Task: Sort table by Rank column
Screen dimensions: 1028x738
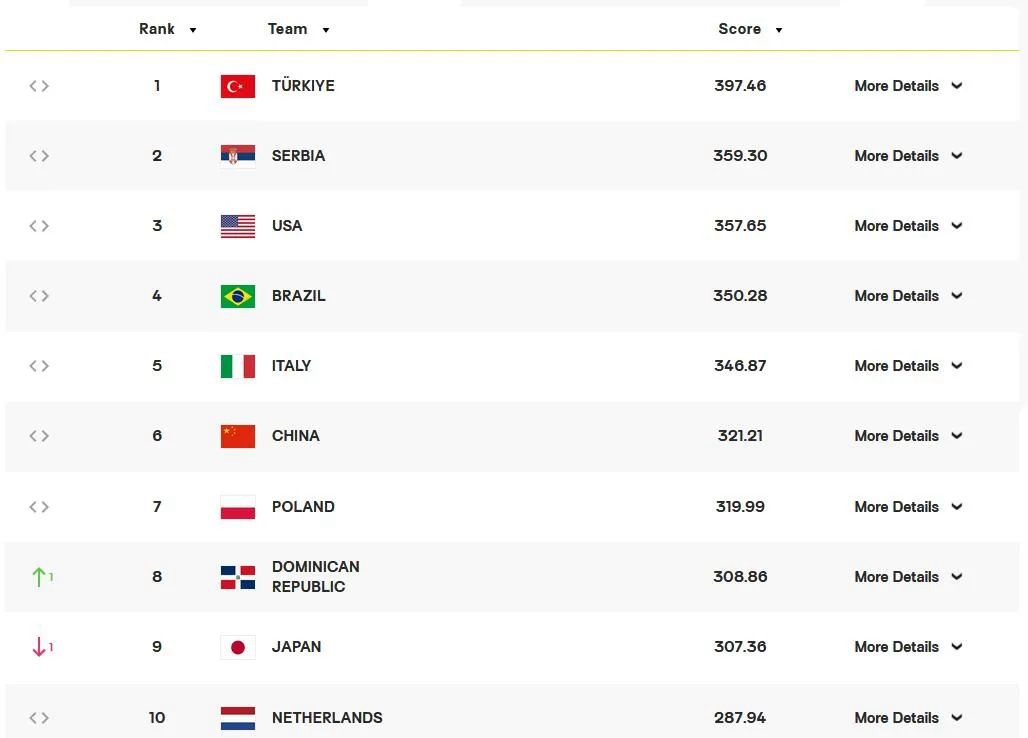Action: [x=167, y=29]
